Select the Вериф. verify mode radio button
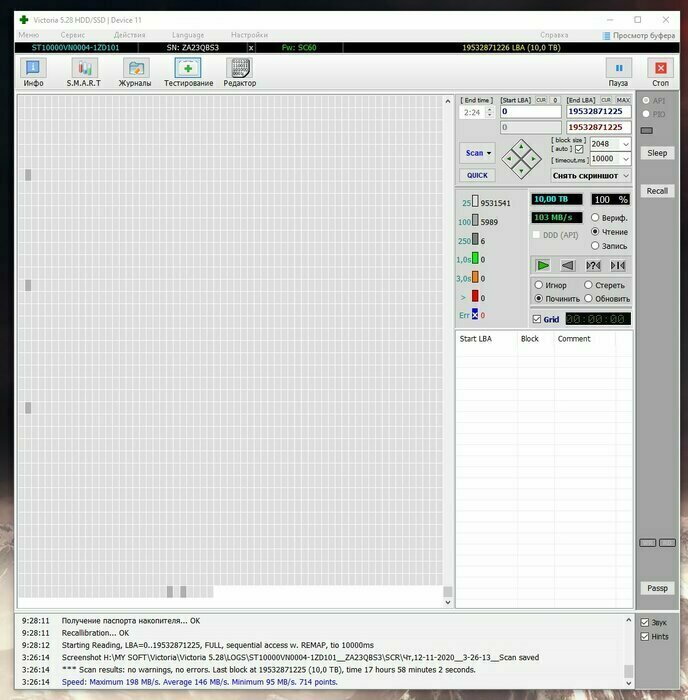Image resolution: width=688 pixels, height=700 pixels. tap(596, 217)
